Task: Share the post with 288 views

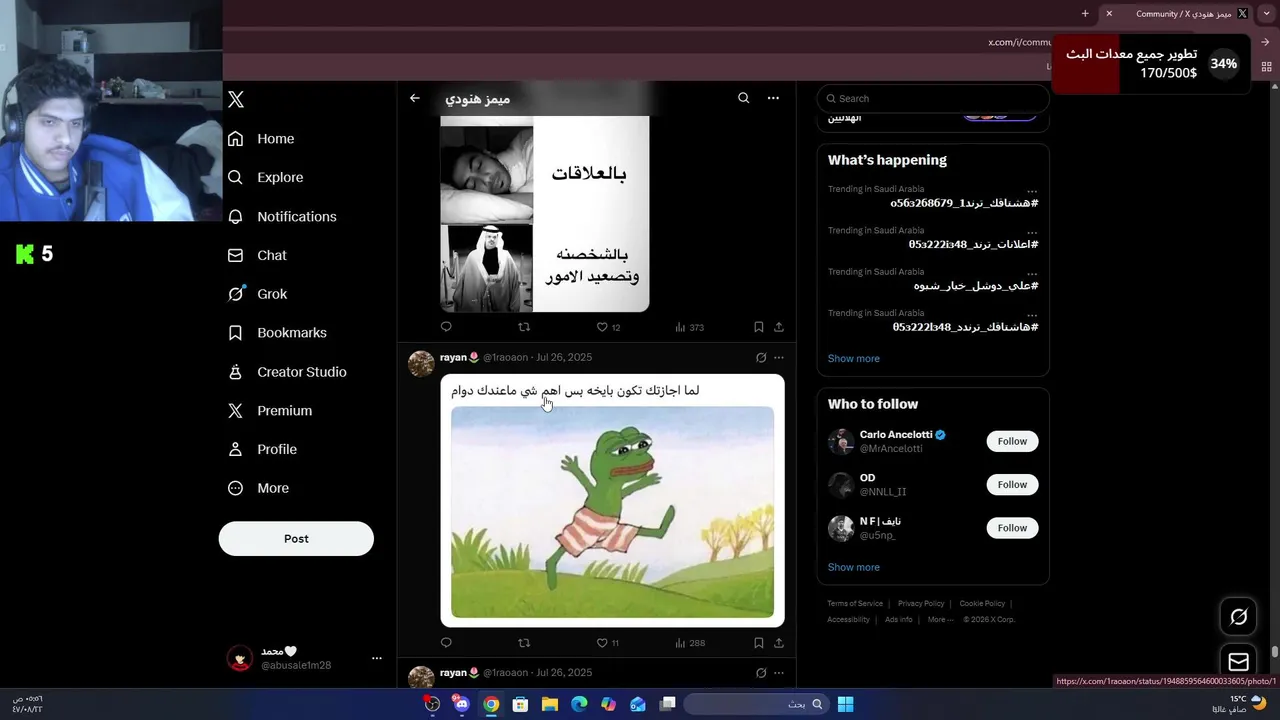Action: (779, 643)
